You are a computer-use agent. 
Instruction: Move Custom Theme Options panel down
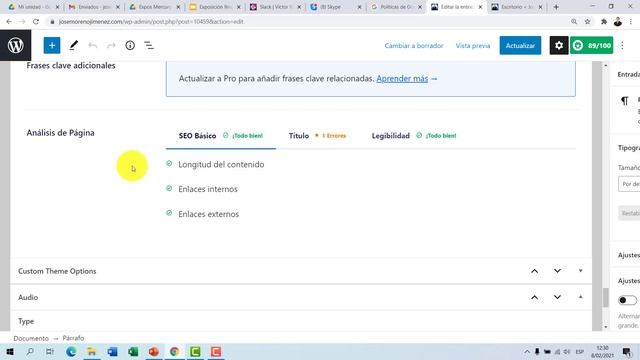point(557,271)
